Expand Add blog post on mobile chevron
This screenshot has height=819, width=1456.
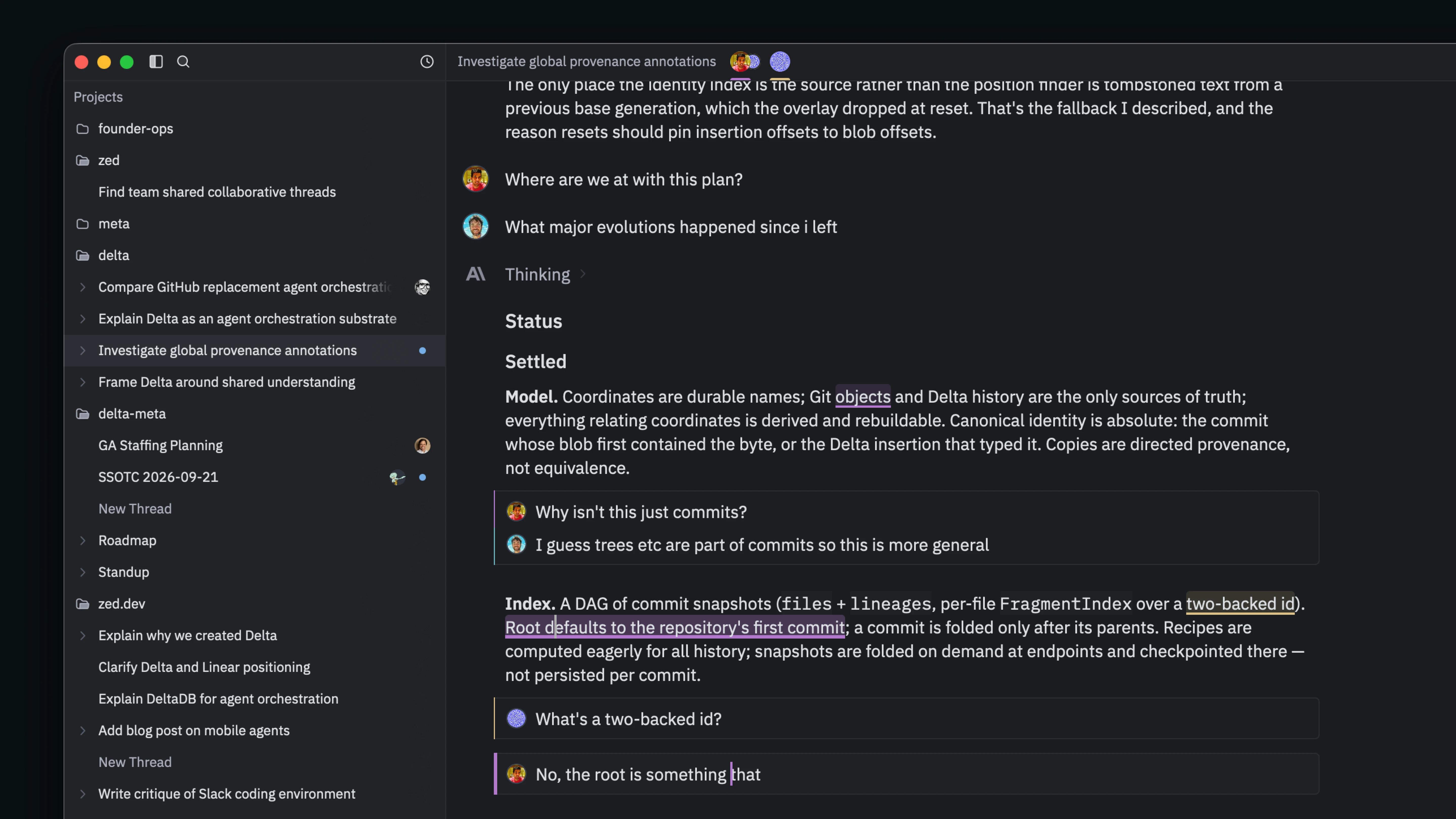(x=82, y=730)
